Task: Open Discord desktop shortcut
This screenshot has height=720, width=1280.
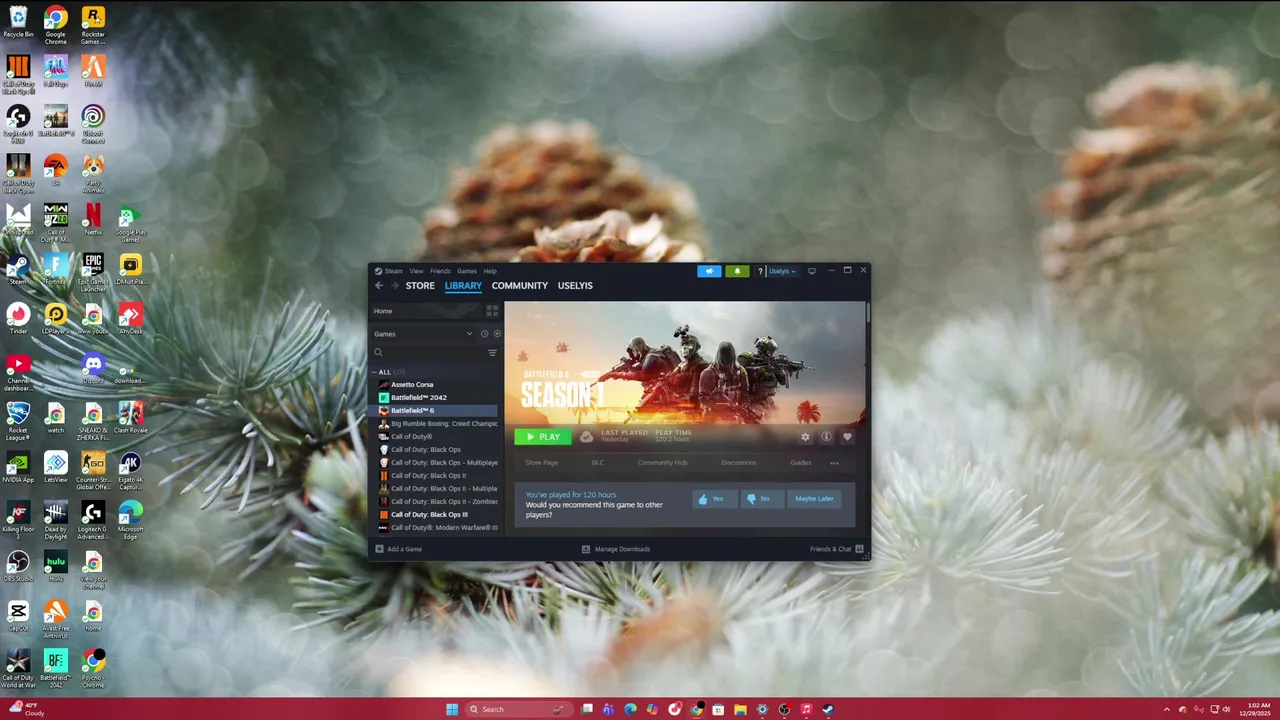Action: (93, 369)
